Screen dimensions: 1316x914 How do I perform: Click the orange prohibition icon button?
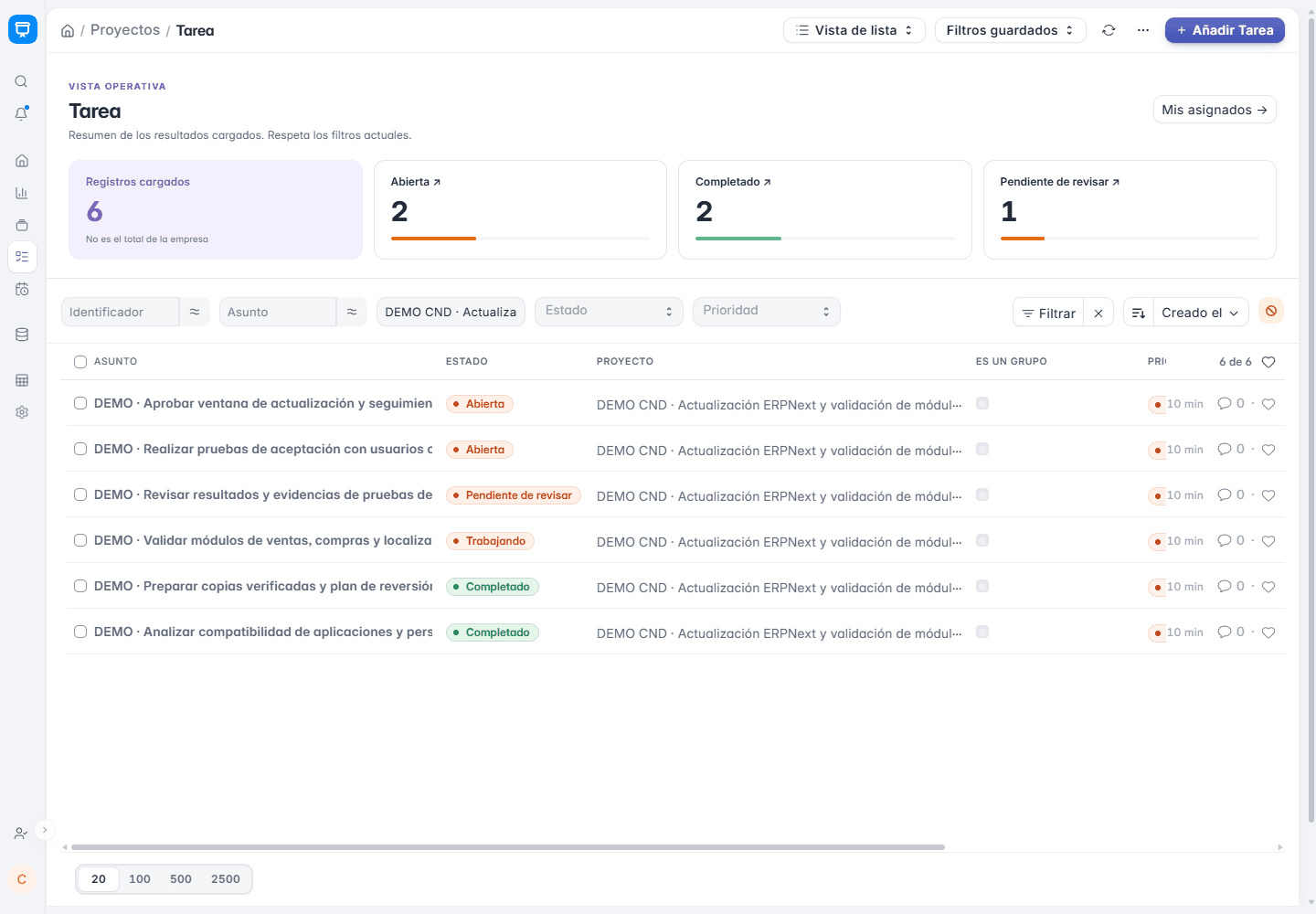(1271, 311)
